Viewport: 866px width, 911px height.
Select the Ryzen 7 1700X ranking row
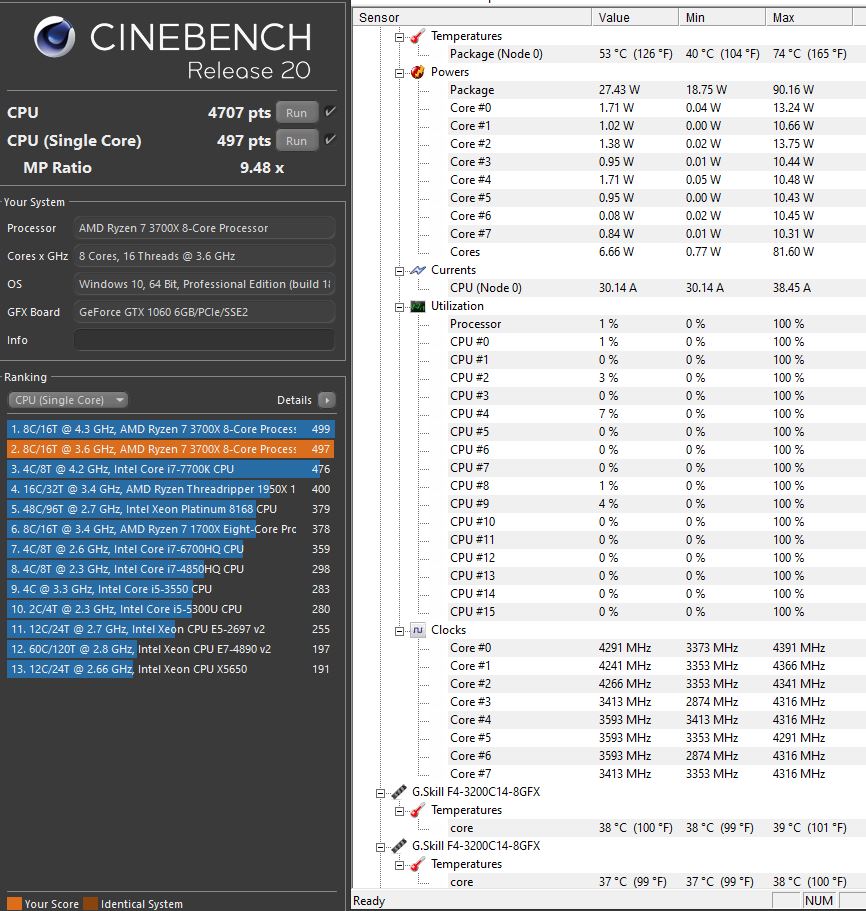(x=171, y=529)
